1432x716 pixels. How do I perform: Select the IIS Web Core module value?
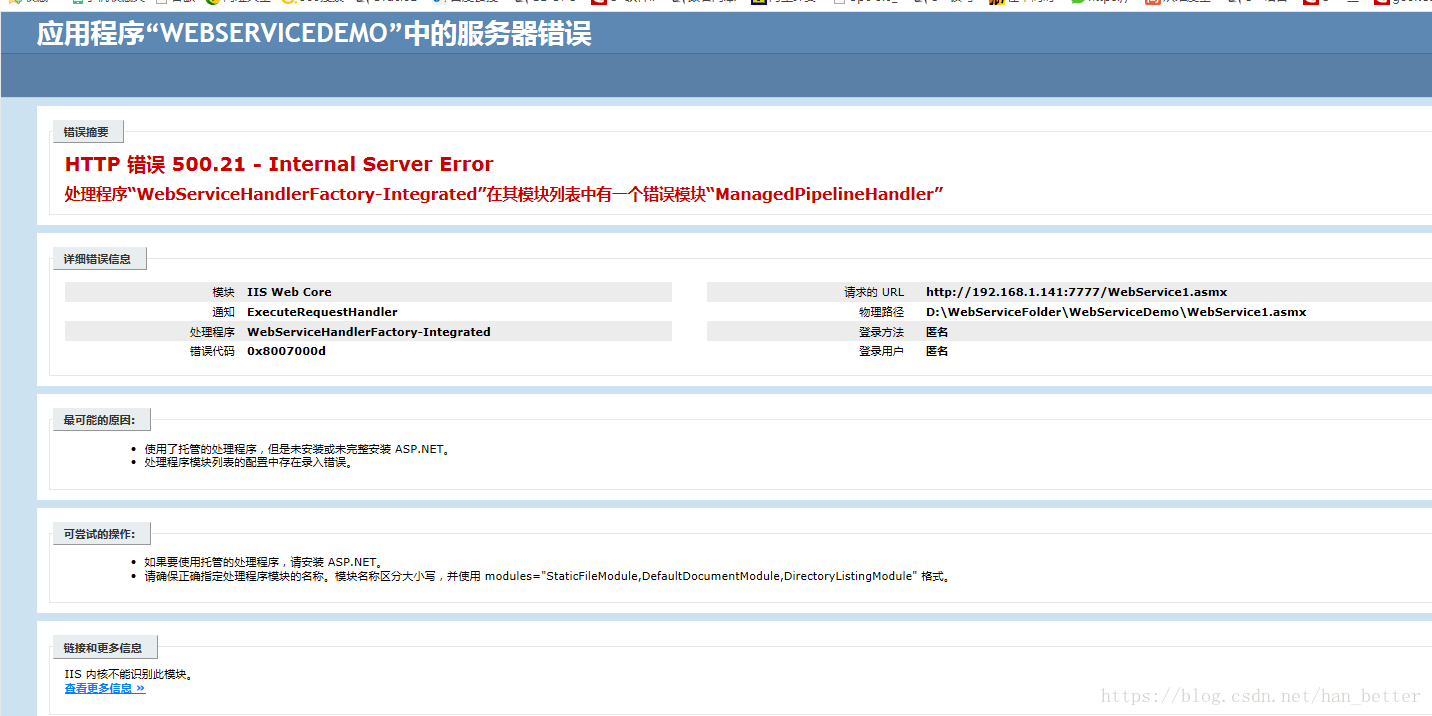[289, 292]
